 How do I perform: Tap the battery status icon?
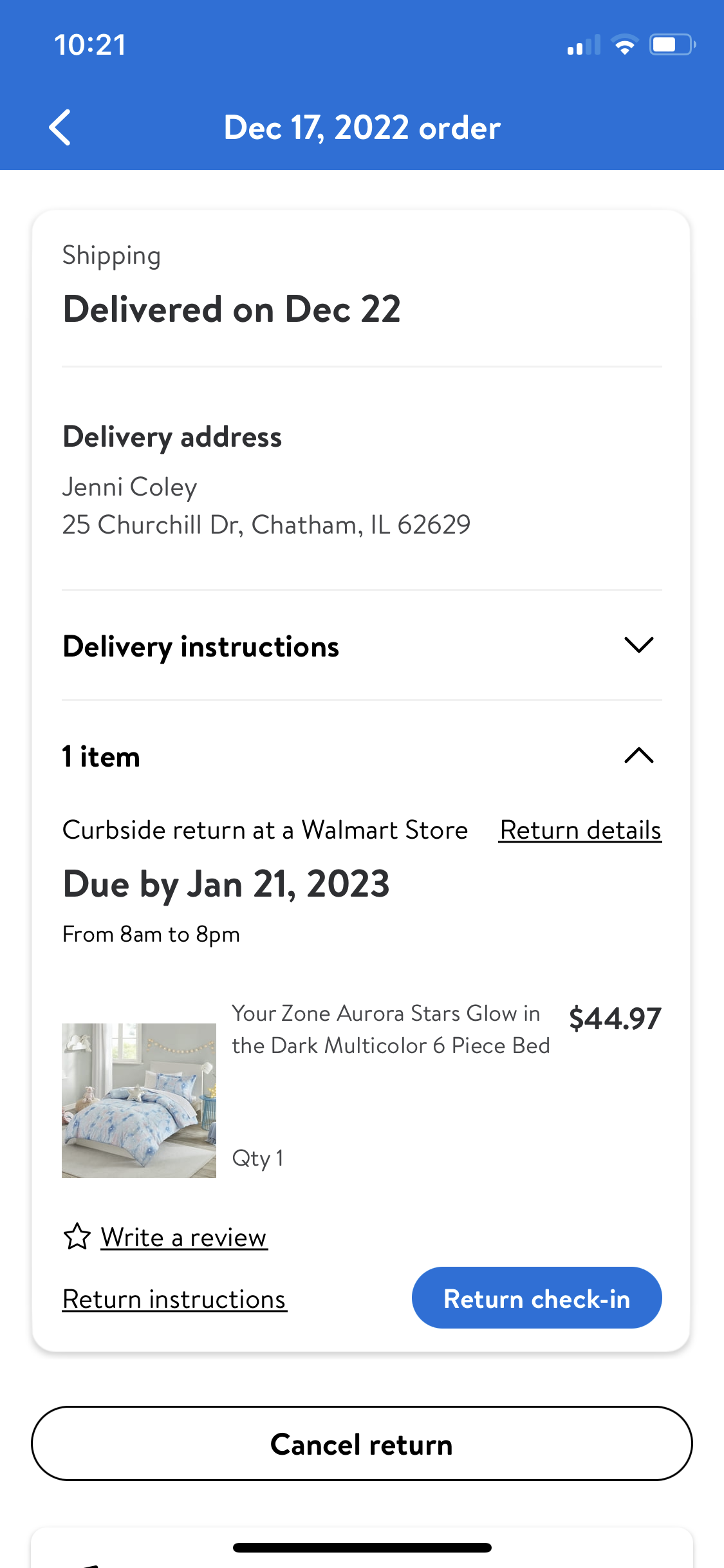pyautogui.click(x=672, y=45)
